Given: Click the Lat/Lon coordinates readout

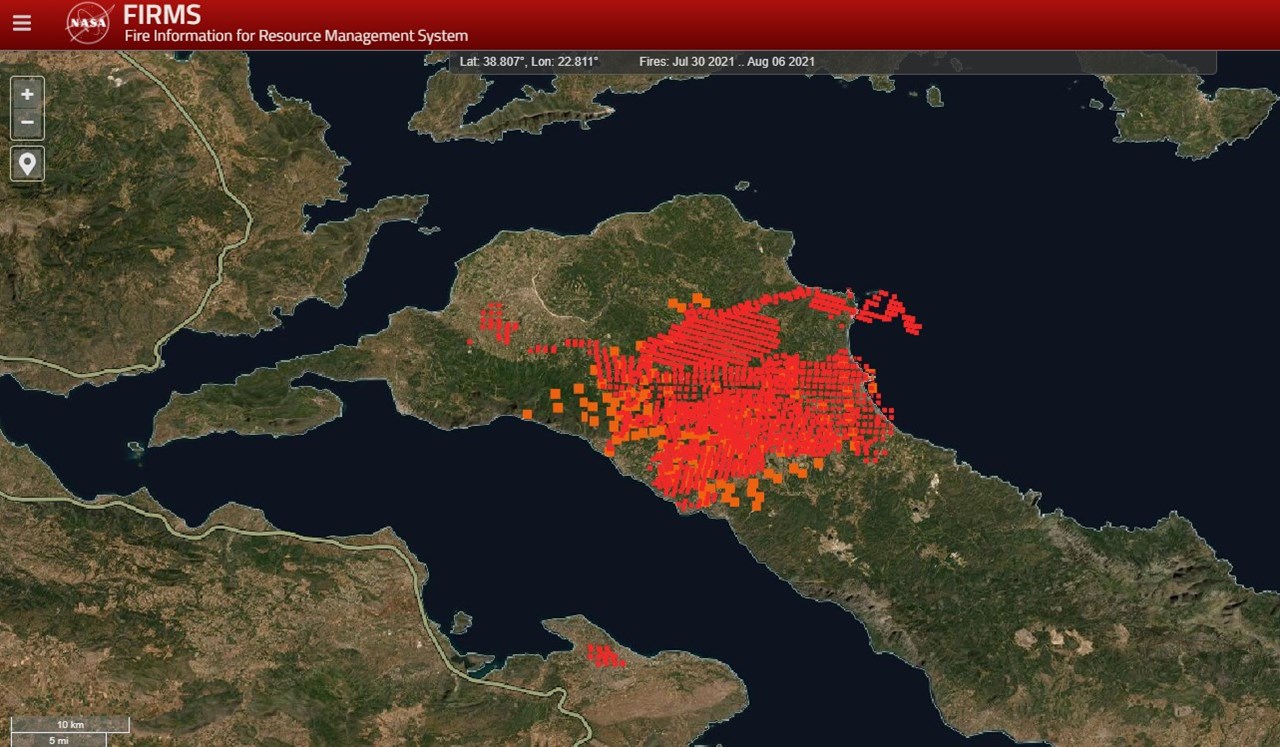Looking at the screenshot, I should 528,62.
